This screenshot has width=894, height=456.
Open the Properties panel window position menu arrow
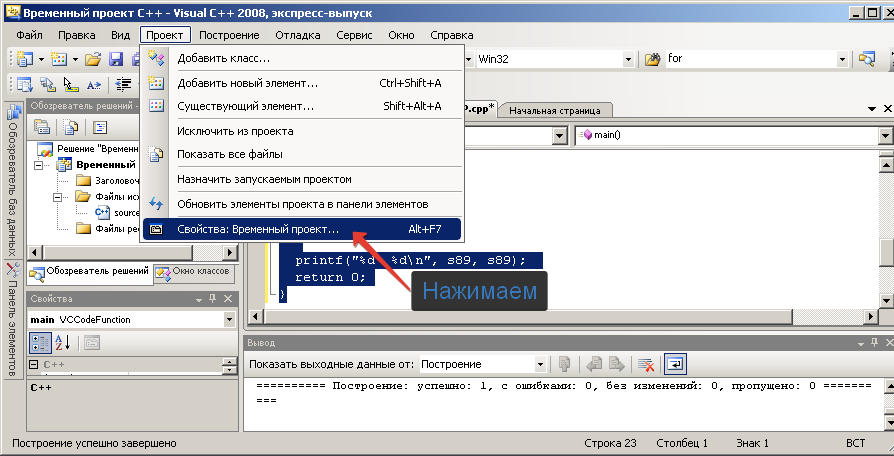click(x=199, y=299)
